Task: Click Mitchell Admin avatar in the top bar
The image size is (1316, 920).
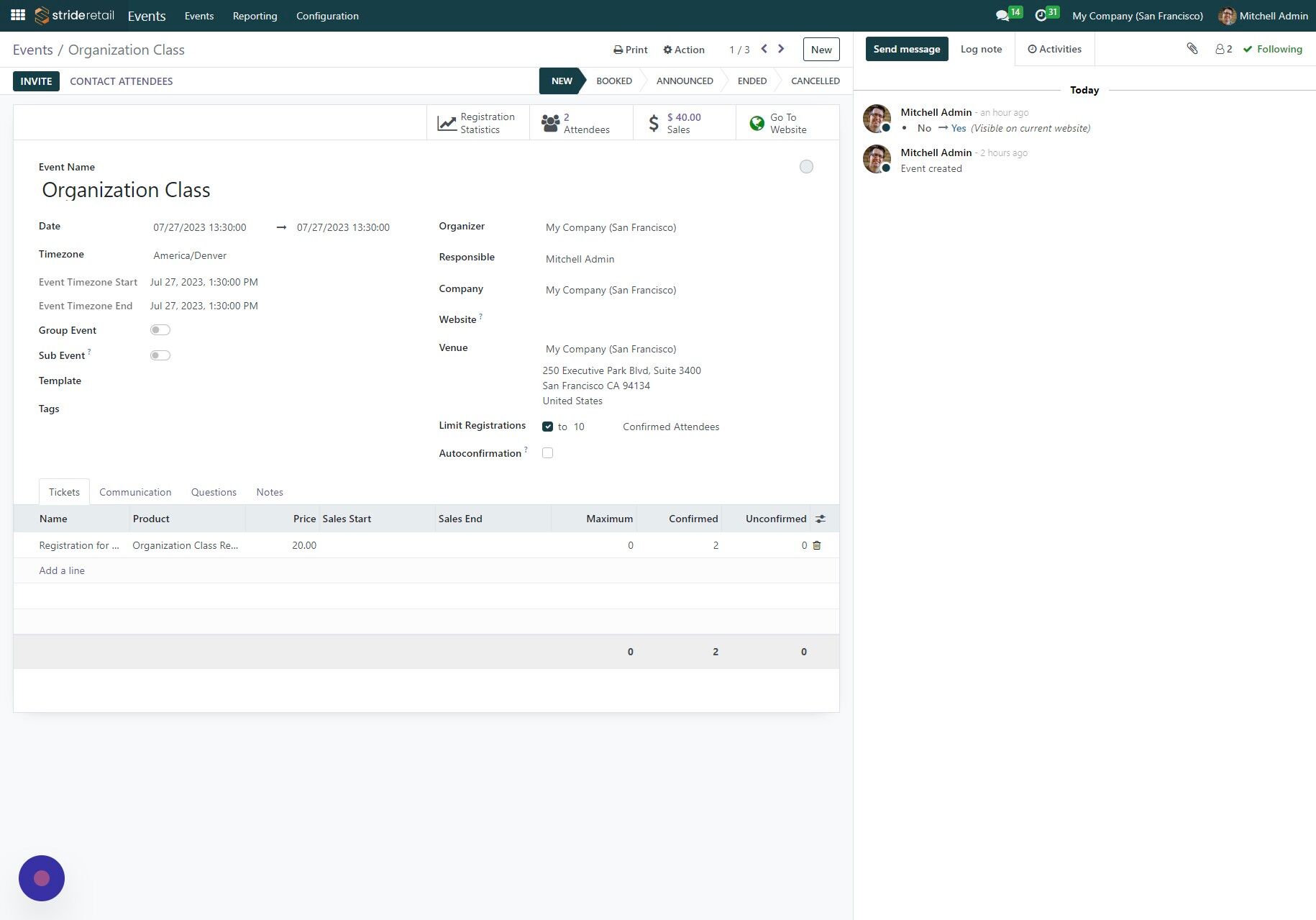Action: coord(1227,16)
